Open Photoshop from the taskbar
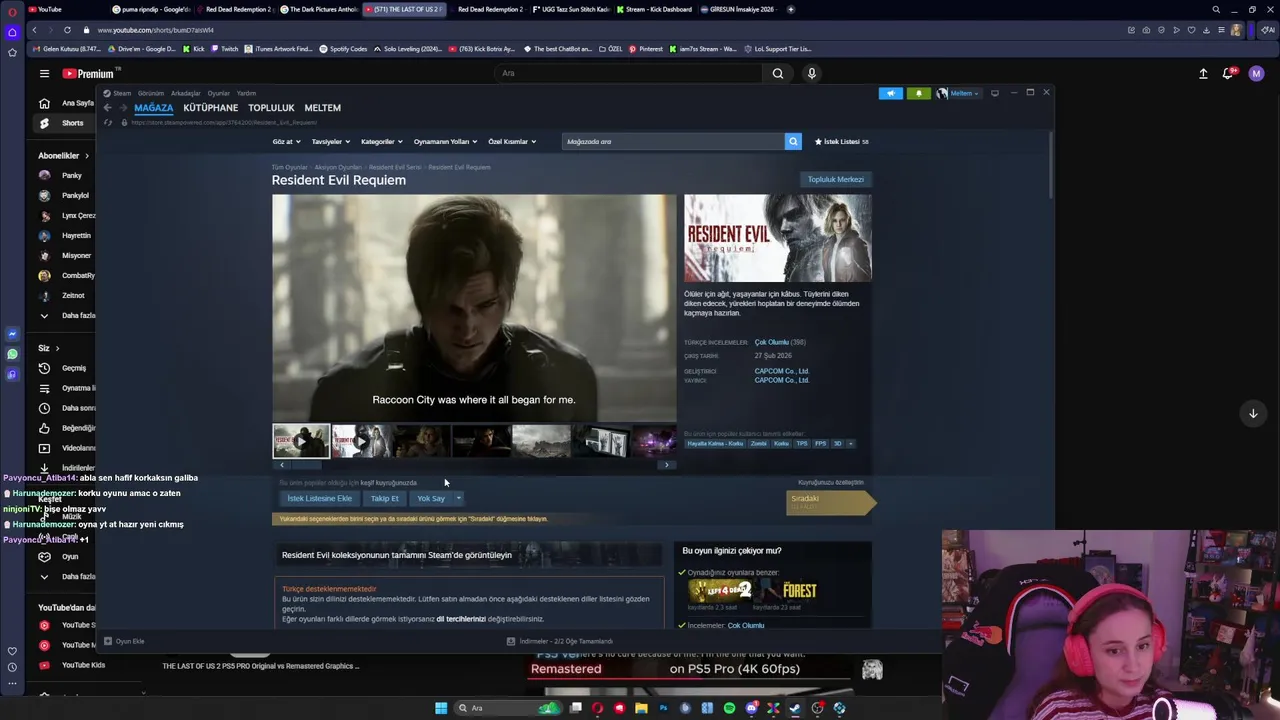Screen dimensions: 1280x720 click(663, 708)
